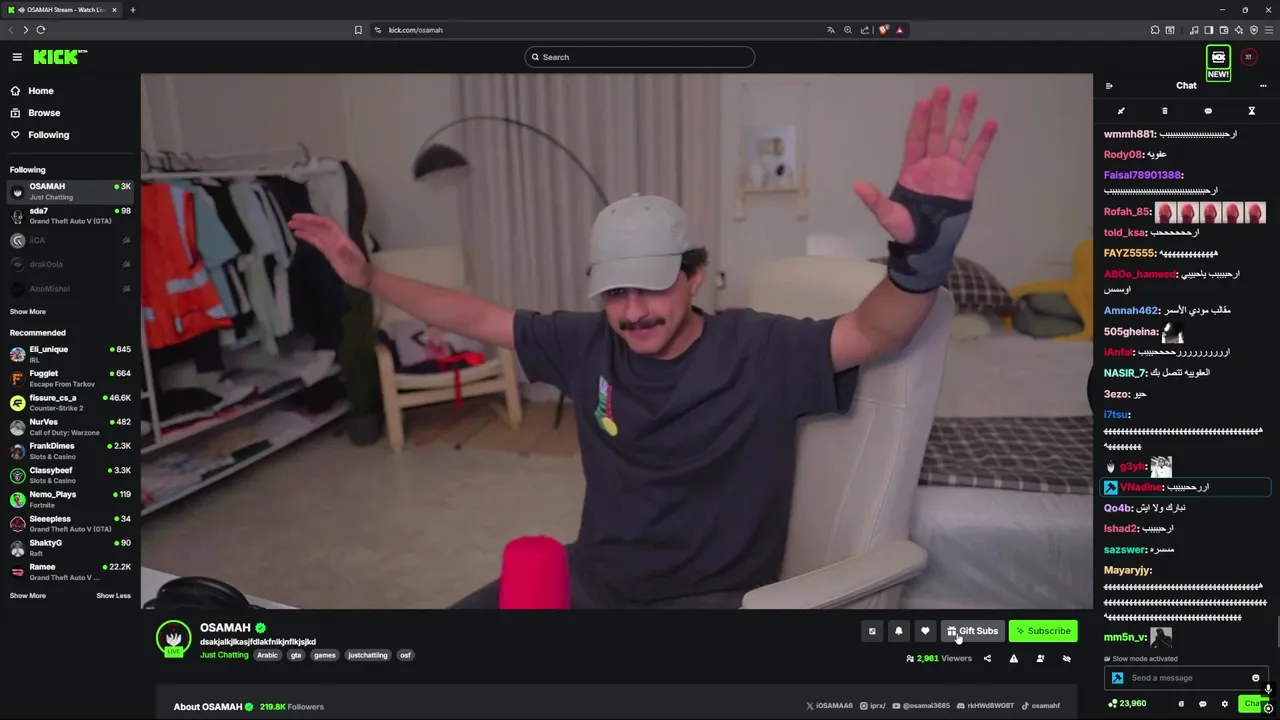Image resolution: width=1280 pixels, height=720 pixels.
Task: Open a new browser tab
Action: 132,10
